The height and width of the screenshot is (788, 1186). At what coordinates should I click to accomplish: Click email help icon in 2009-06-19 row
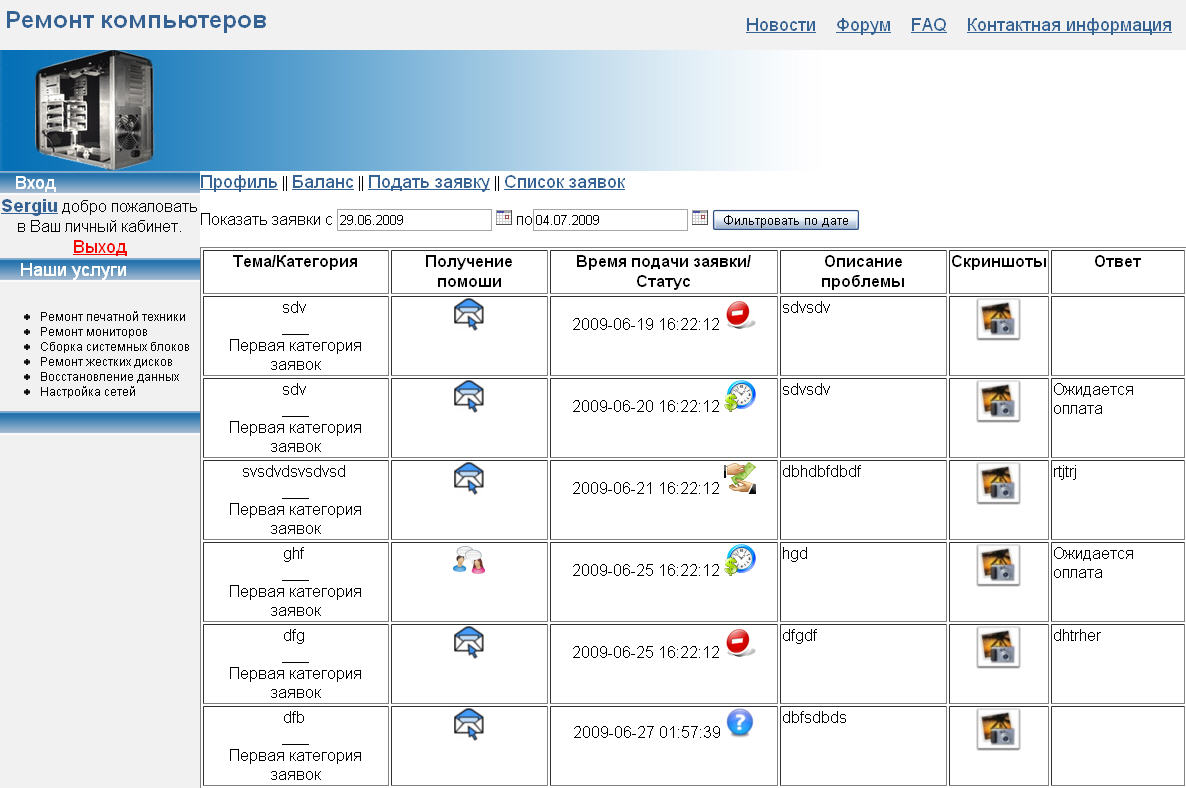tap(469, 314)
